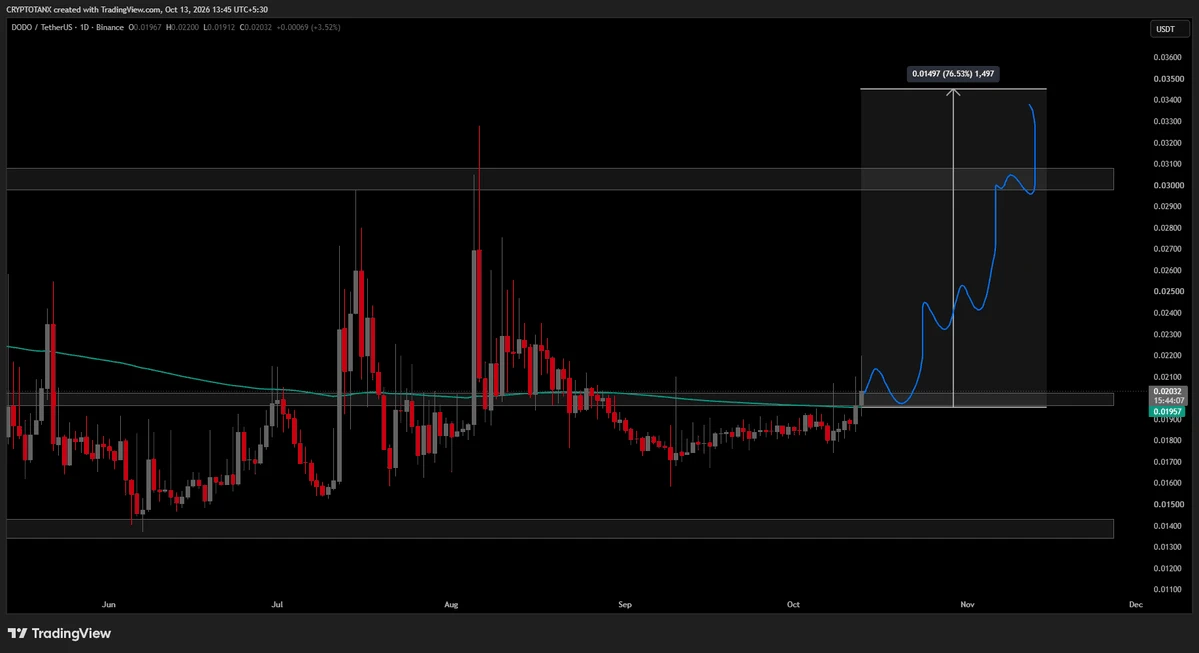The width and height of the screenshot is (1199, 653).
Task: Click the Jul label on time axis
Action: pos(277,604)
